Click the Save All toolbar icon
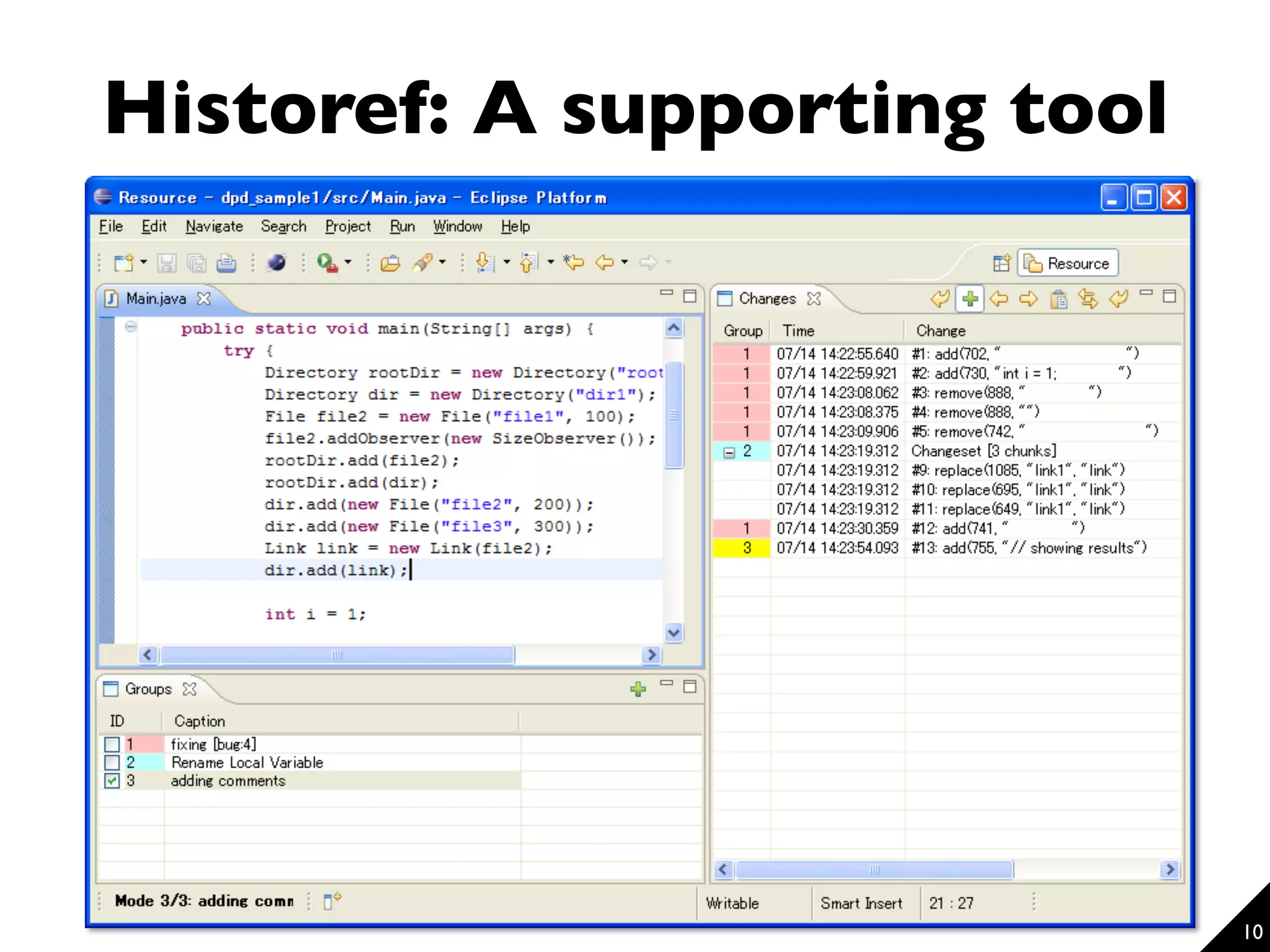The height and width of the screenshot is (952, 1270). pyautogui.click(x=197, y=263)
